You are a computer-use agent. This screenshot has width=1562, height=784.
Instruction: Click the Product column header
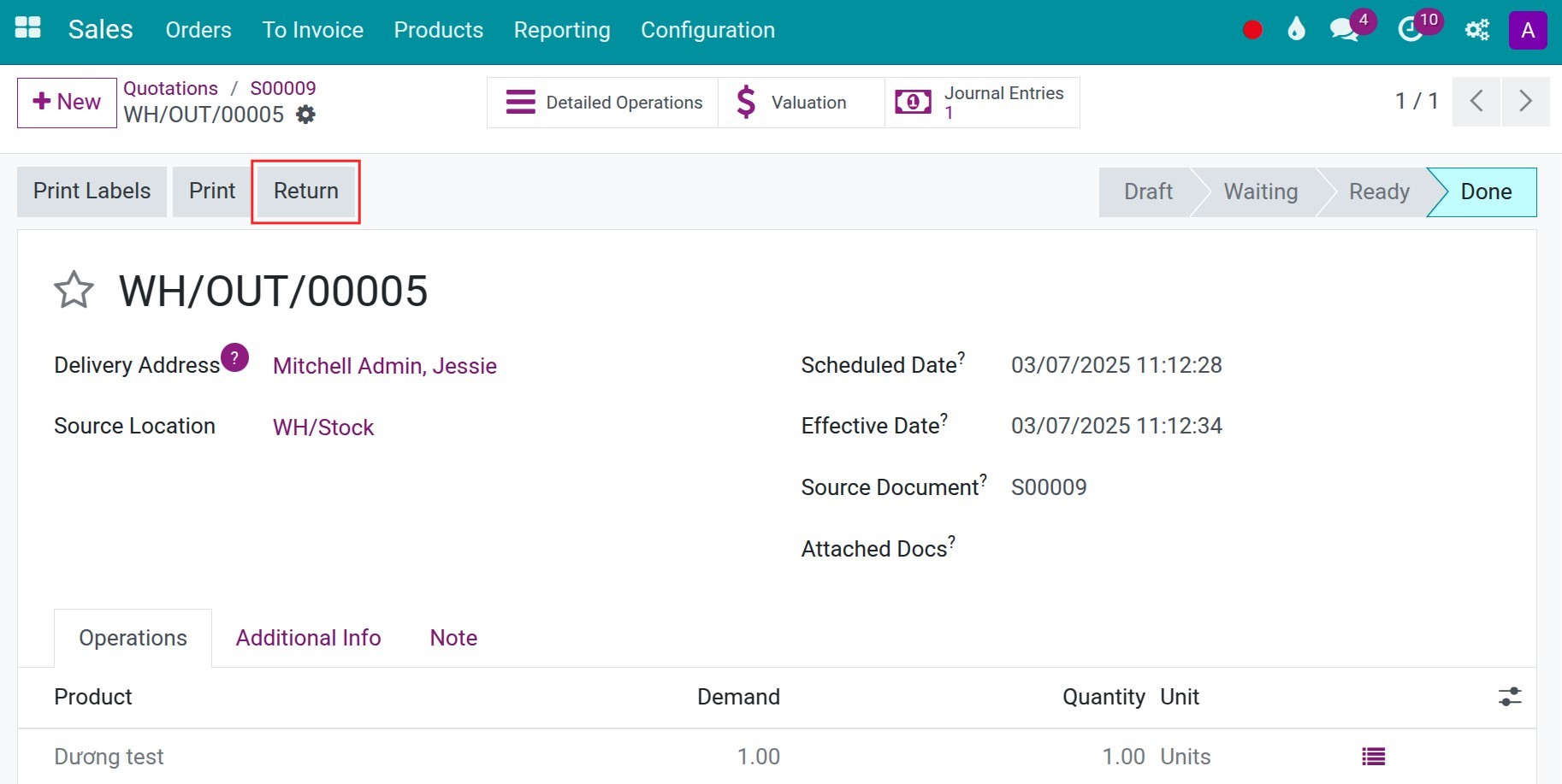click(x=93, y=697)
